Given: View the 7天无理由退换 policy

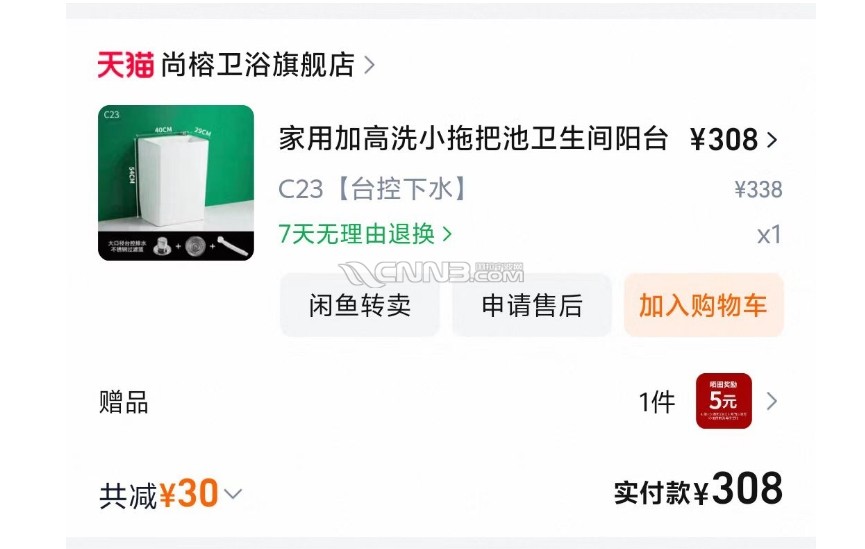Looking at the screenshot, I should pos(357,234).
